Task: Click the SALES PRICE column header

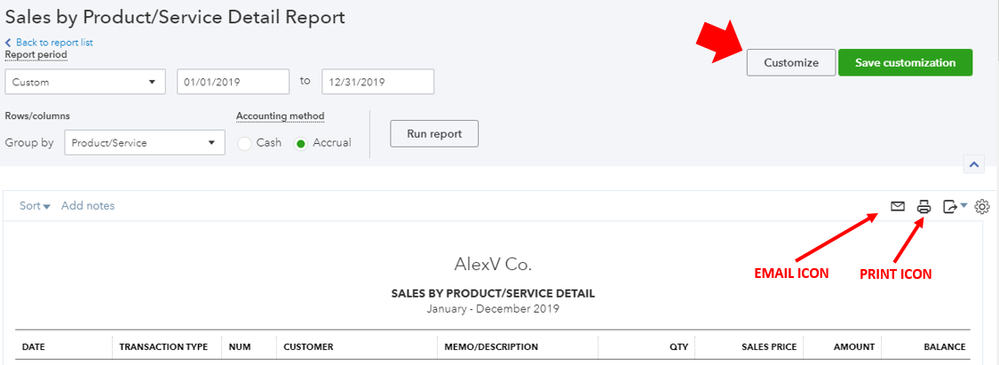Action: (x=769, y=347)
